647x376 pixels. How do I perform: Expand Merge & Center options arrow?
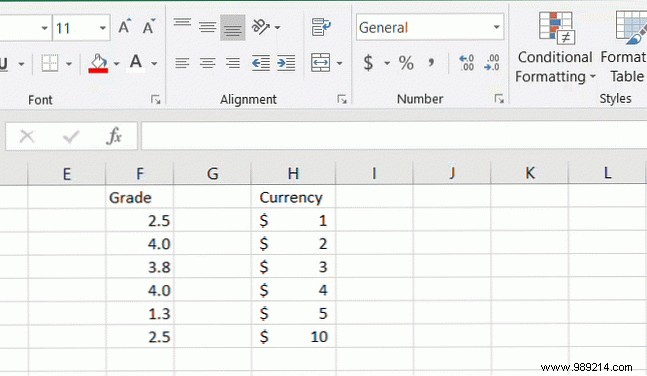click(339, 63)
